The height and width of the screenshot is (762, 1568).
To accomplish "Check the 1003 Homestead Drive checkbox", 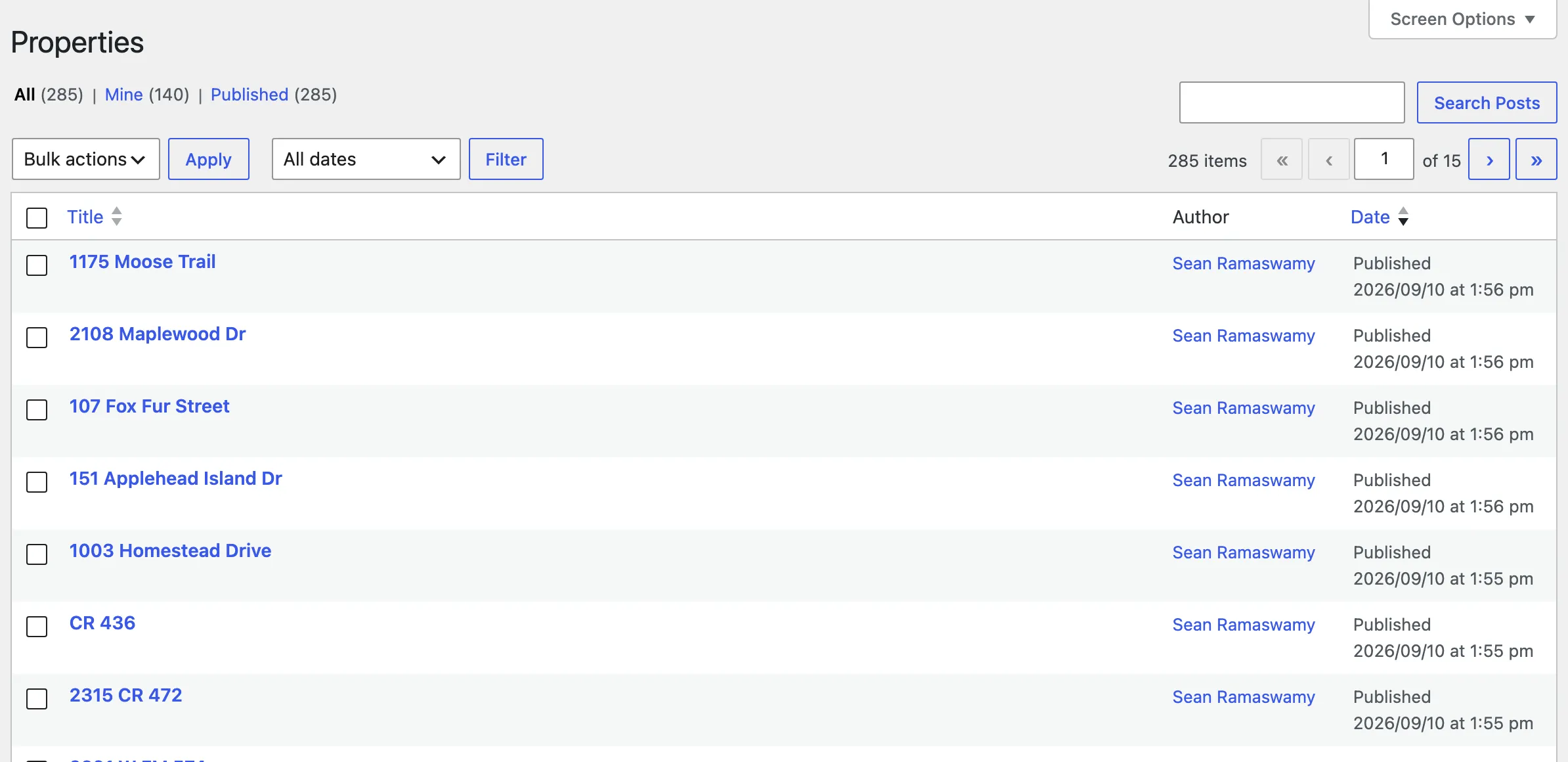I will click(x=37, y=554).
